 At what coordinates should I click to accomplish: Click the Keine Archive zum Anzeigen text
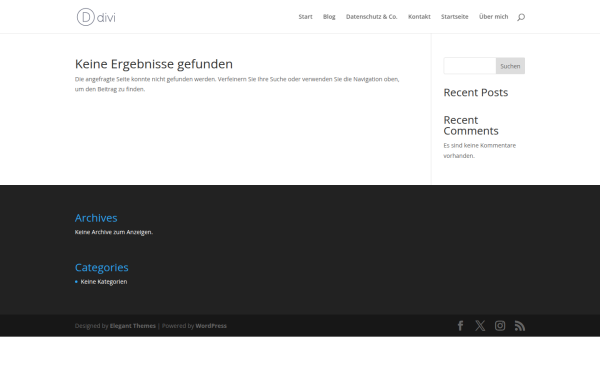click(x=114, y=232)
